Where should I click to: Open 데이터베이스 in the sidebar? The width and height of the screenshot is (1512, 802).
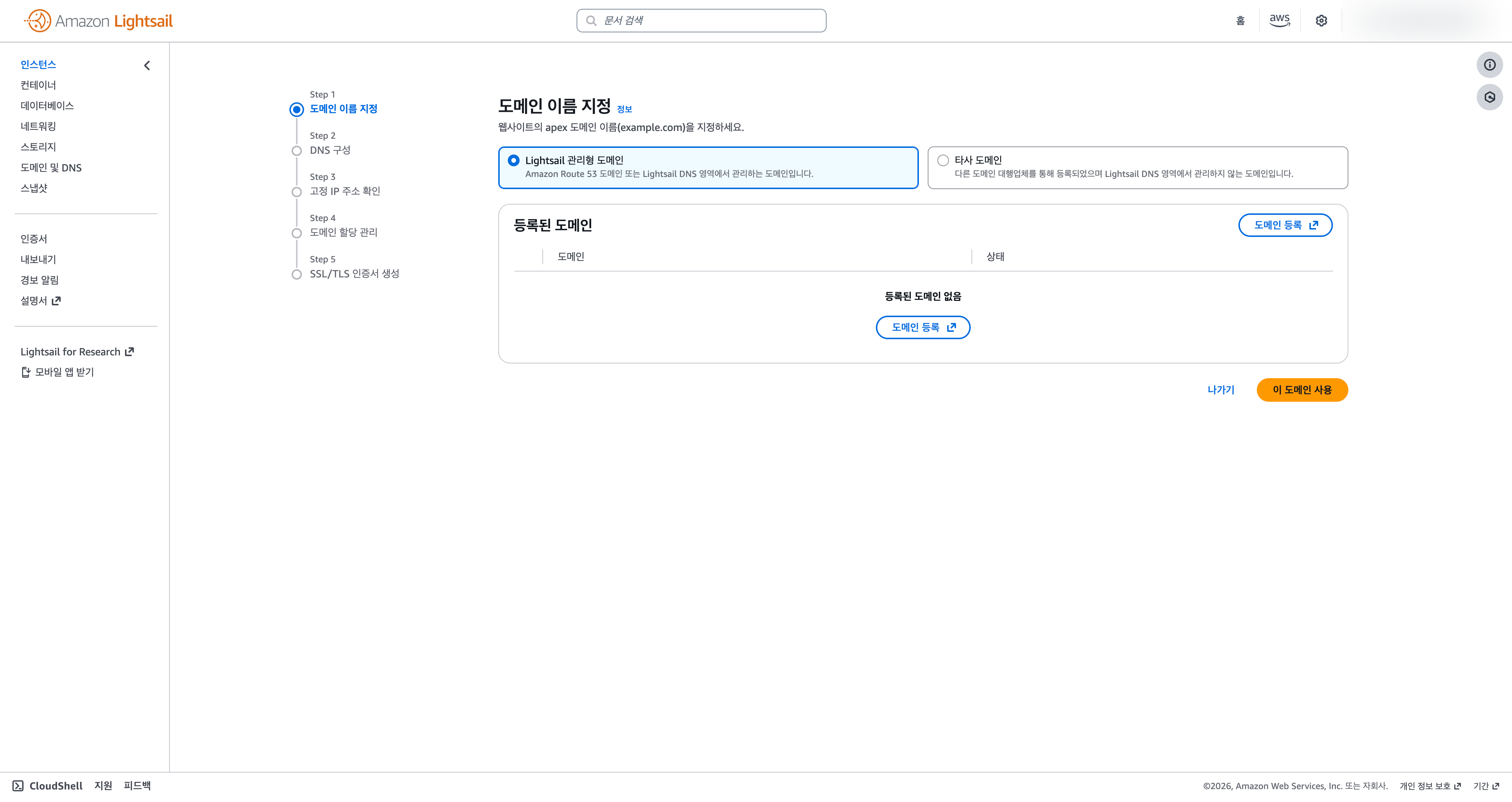(47, 106)
